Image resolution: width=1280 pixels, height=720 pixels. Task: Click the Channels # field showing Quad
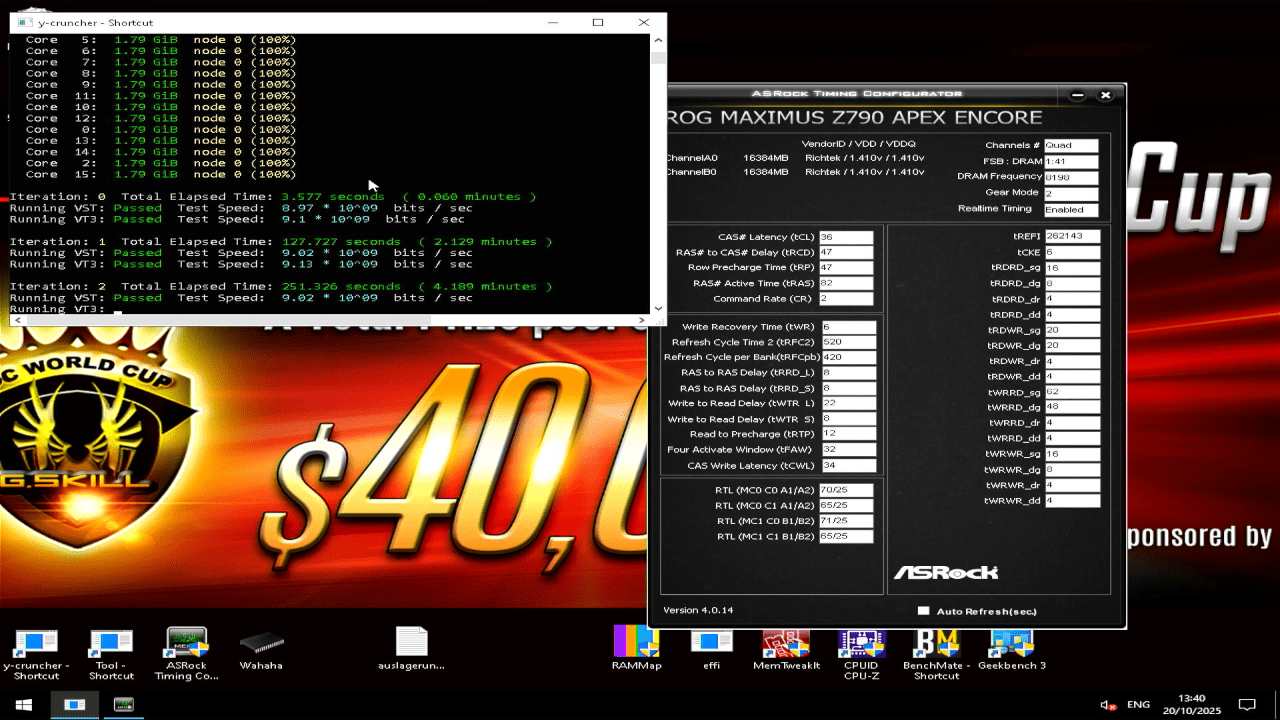(x=1071, y=146)
